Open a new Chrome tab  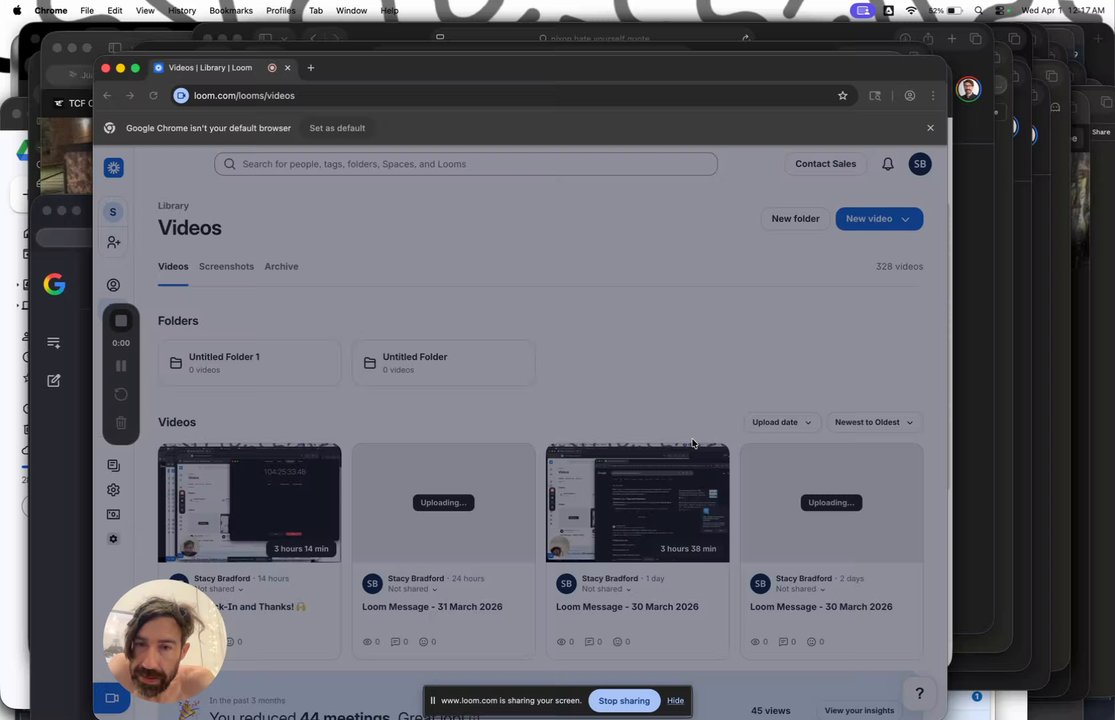tap(311, 68)
